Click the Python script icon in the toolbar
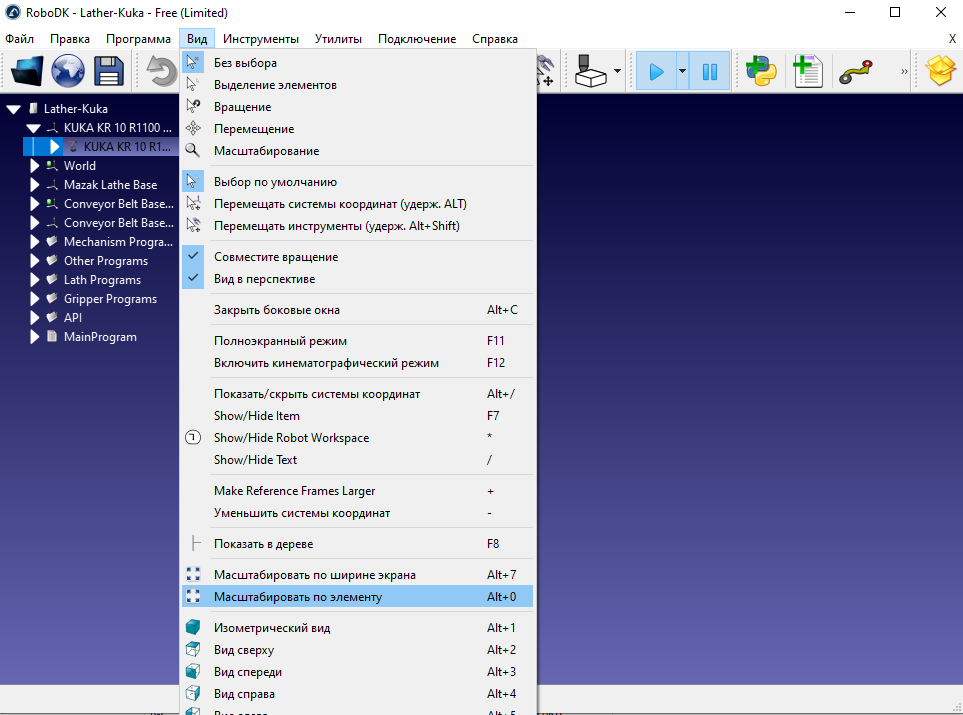 (x=760, y=71)
